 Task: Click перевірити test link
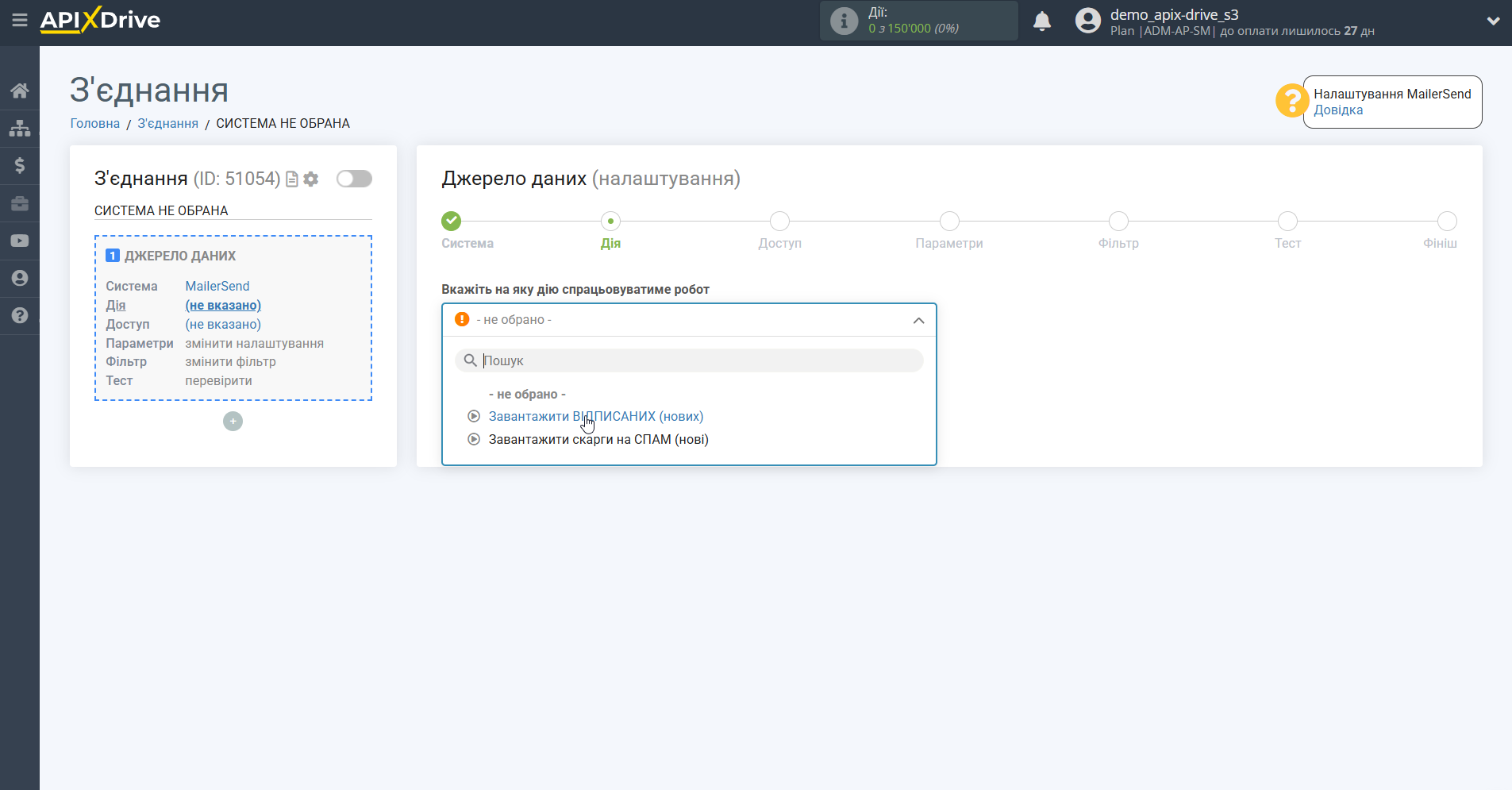pyautogui.click(x=219, y=380)
